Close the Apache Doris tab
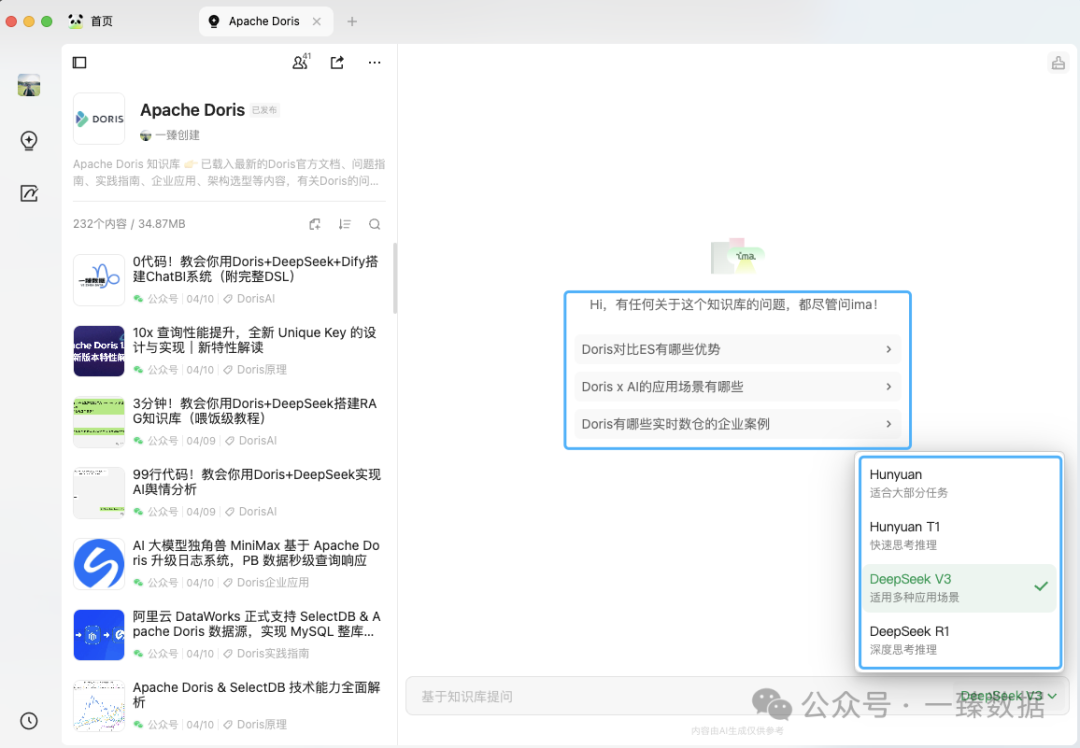Image resolution: width=1080 pixels, height=748 pixels. (x=316, y=21)
